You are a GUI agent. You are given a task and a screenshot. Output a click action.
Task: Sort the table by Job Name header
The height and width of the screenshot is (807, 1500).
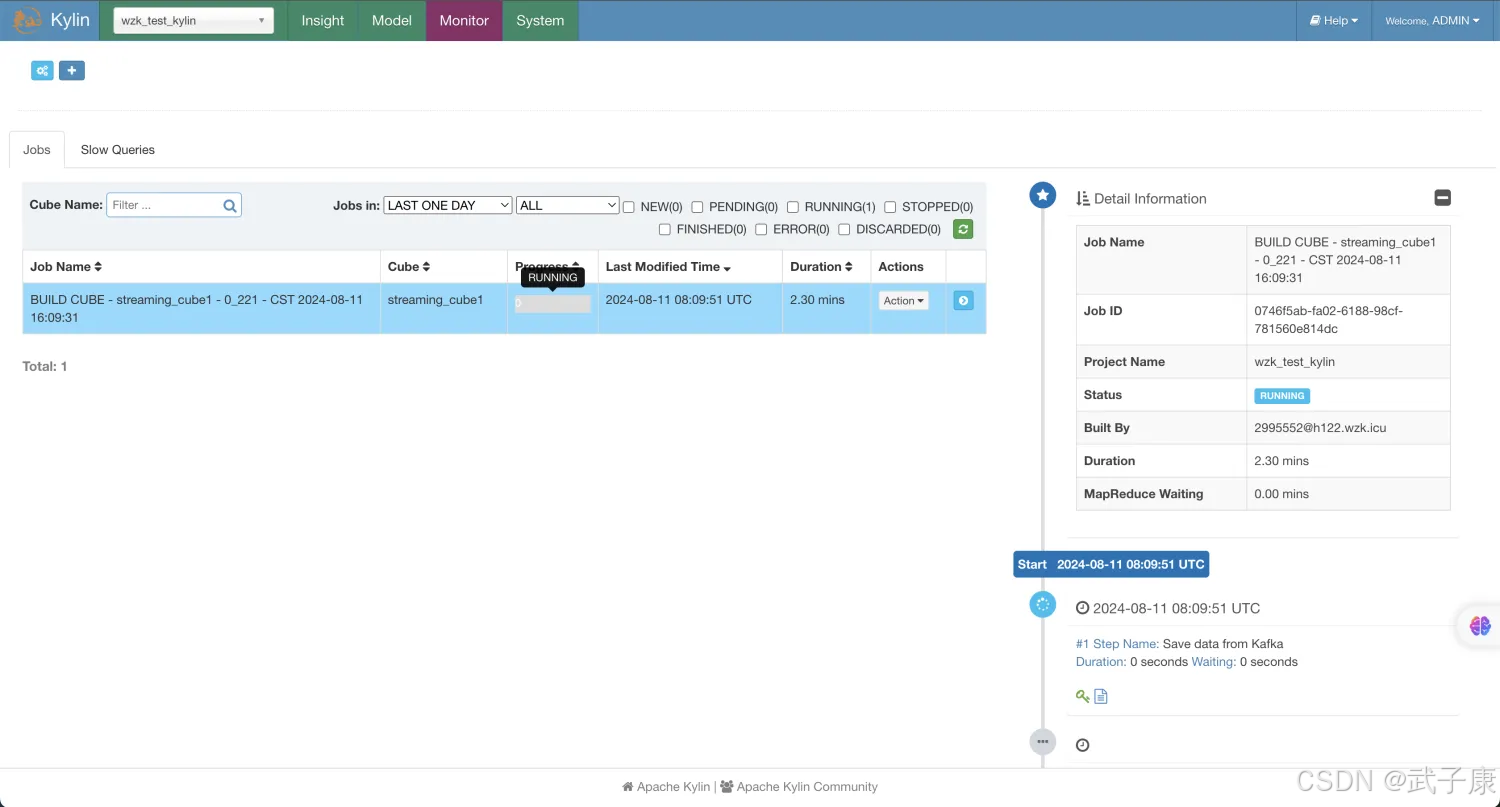66,267
